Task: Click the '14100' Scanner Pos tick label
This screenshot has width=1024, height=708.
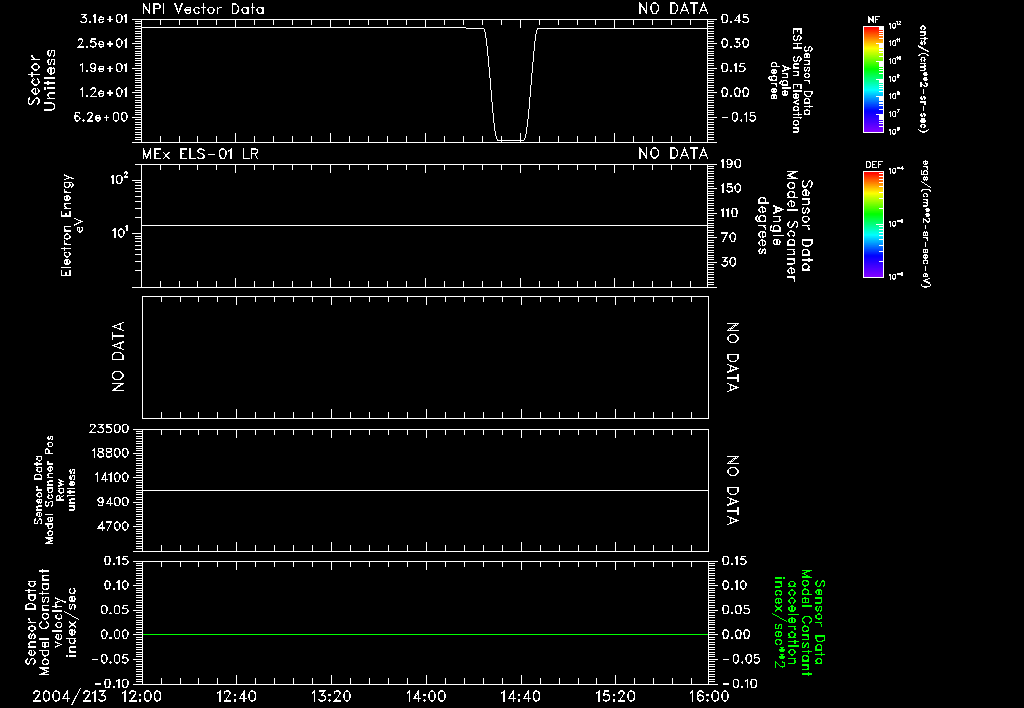Action: pos(109,477)
